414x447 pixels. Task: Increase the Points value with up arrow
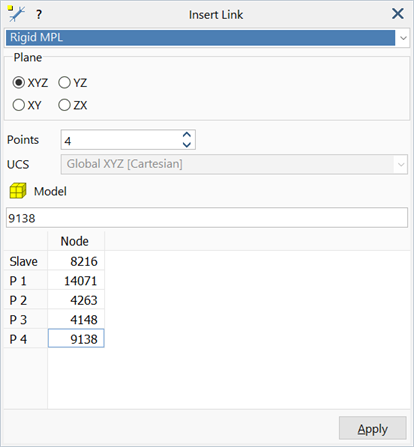(187, 135)
